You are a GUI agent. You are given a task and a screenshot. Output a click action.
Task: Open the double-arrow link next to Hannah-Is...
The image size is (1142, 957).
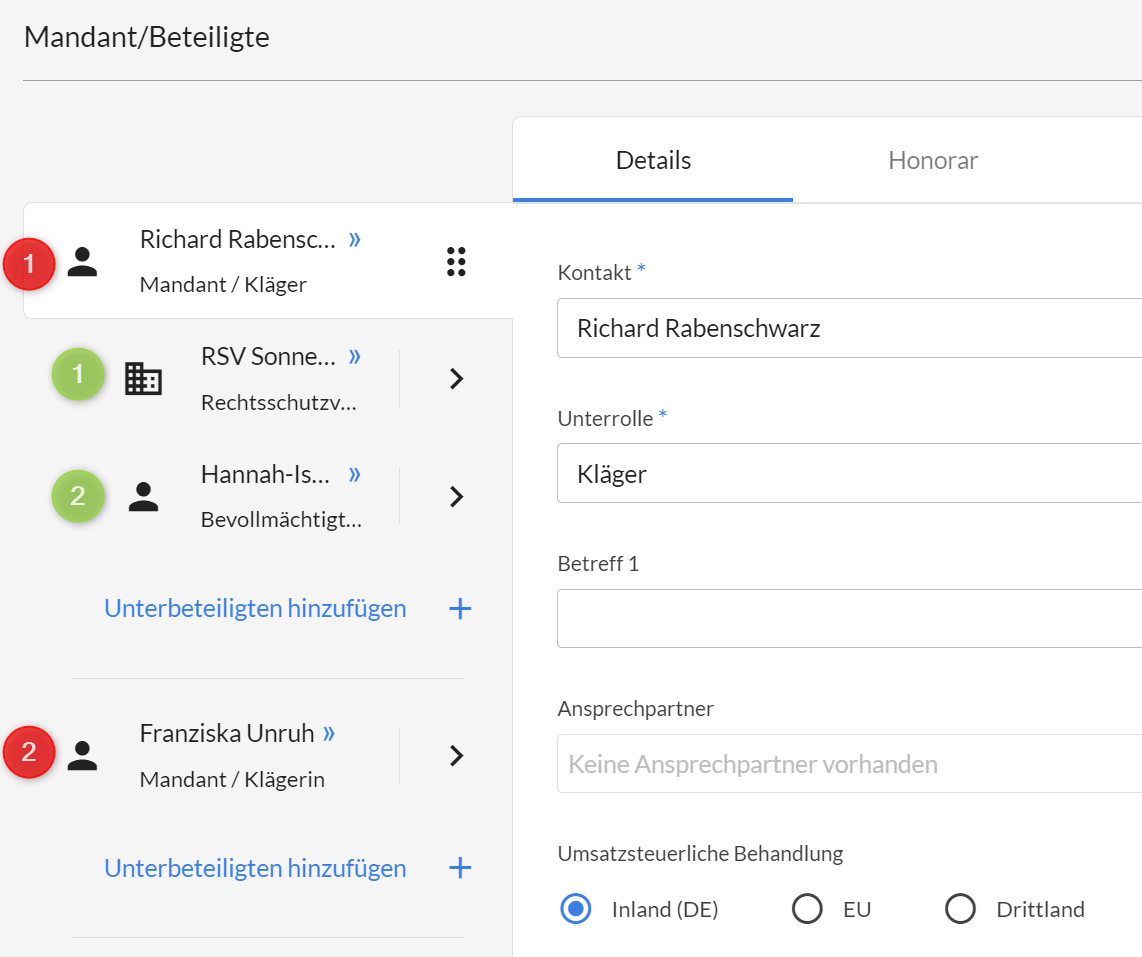pyautogui.click(x=355, y=474)
